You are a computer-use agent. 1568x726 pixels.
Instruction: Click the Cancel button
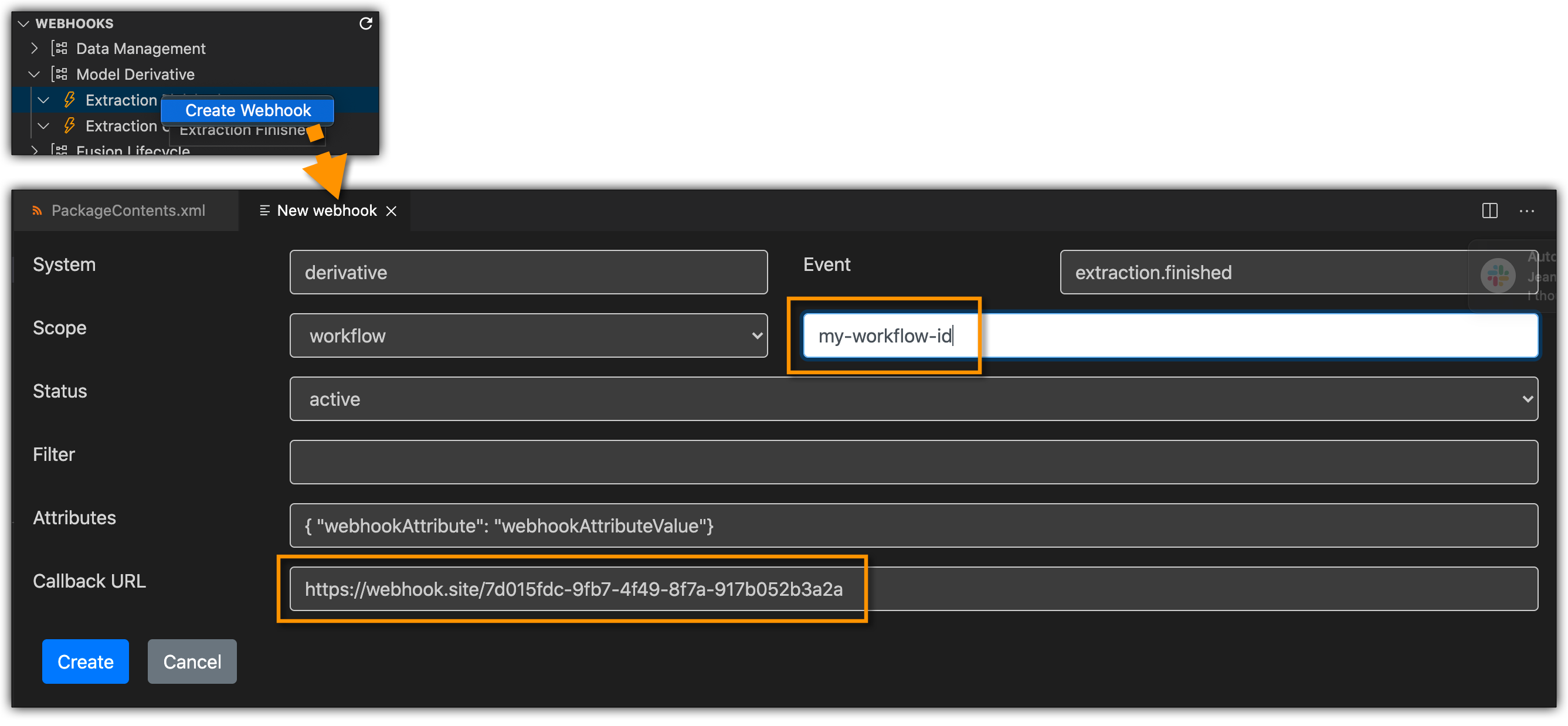pyautogui.click(x=192, y=661)
